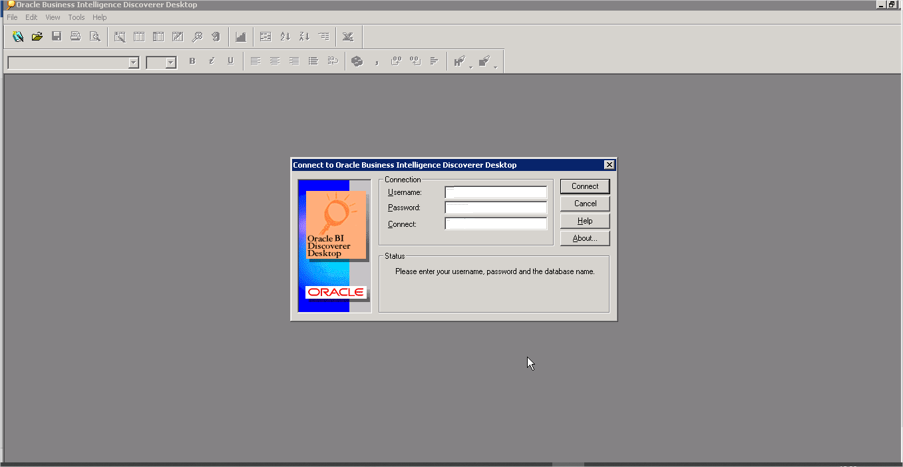Click the Connect database input field
Viewport: 903px width, 467px height.
[x=496, y=223]
